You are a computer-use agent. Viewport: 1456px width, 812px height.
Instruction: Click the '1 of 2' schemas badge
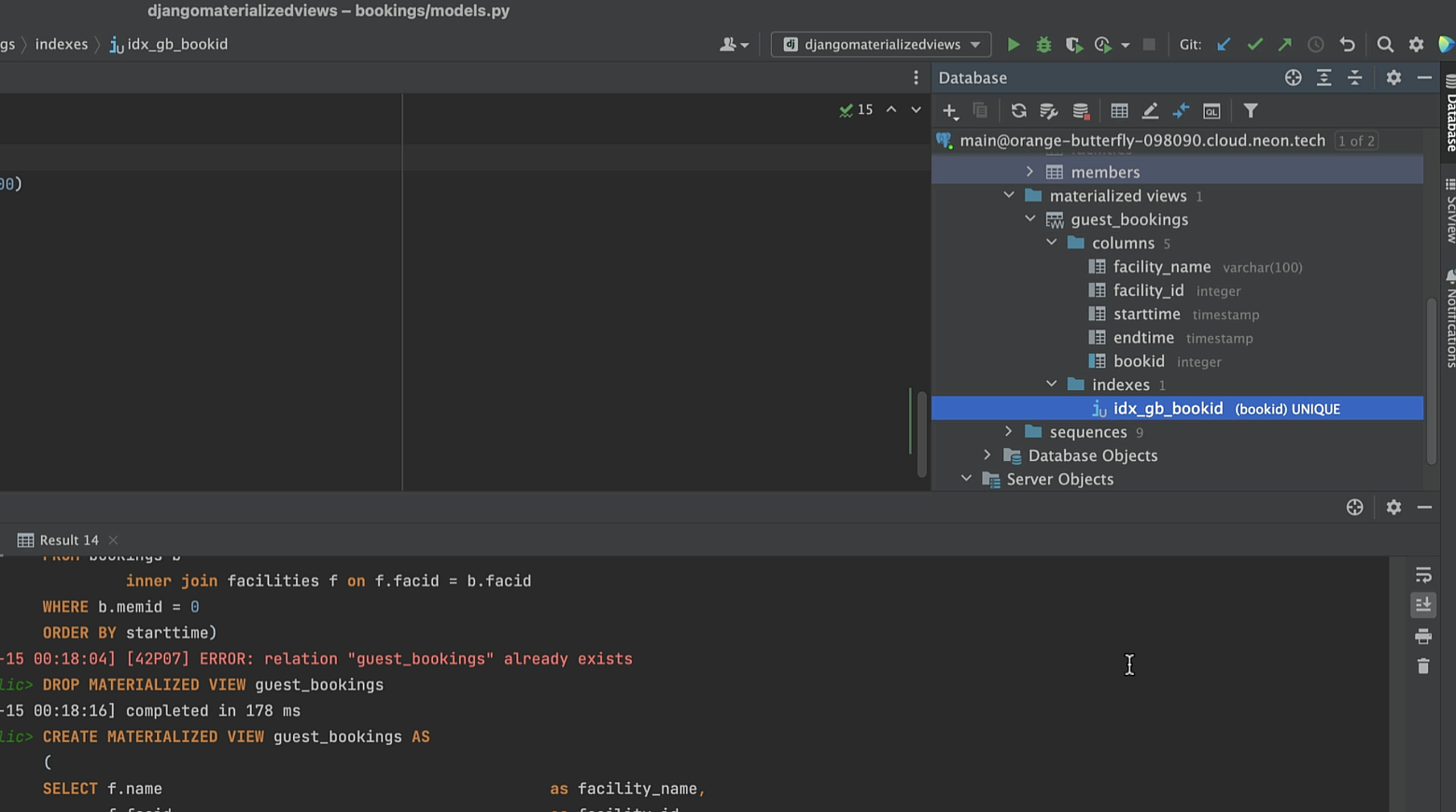point(1356,141)
